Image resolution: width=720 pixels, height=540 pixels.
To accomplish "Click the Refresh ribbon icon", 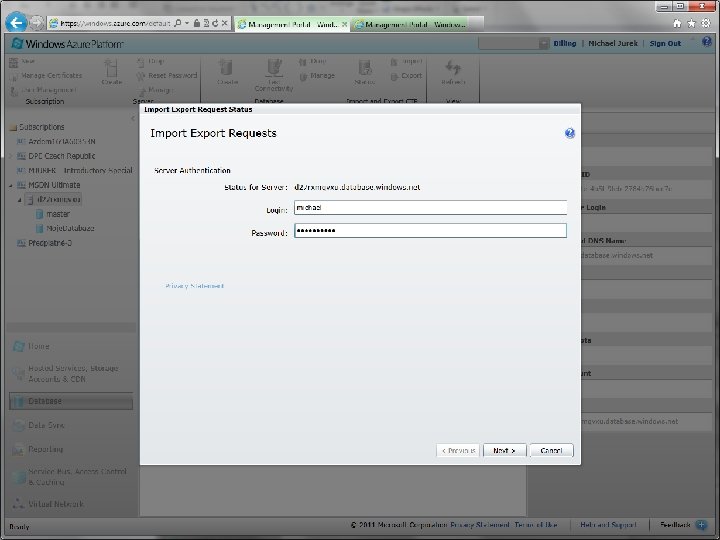I will tap(453, 72).
